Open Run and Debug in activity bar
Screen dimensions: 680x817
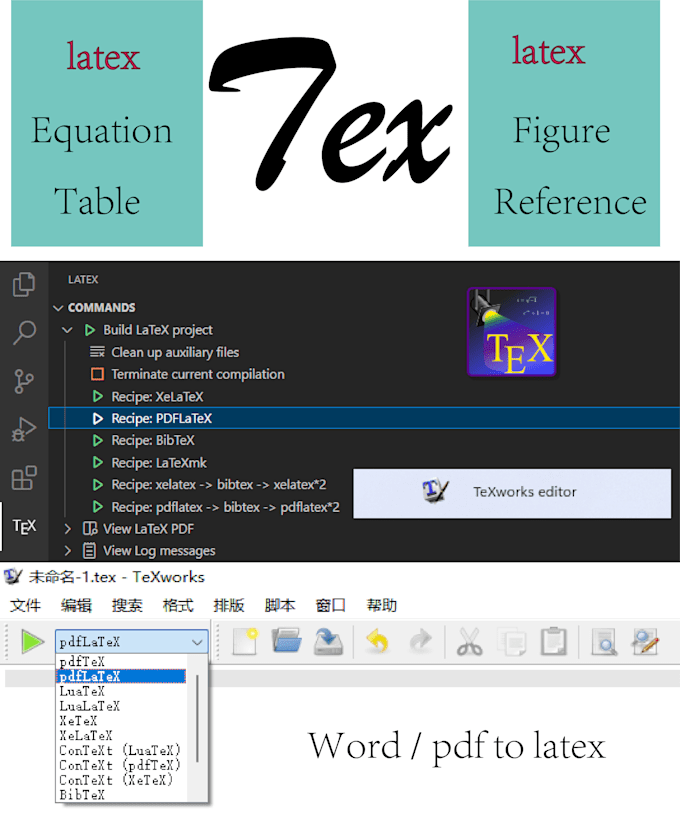(x=24, y=429)
